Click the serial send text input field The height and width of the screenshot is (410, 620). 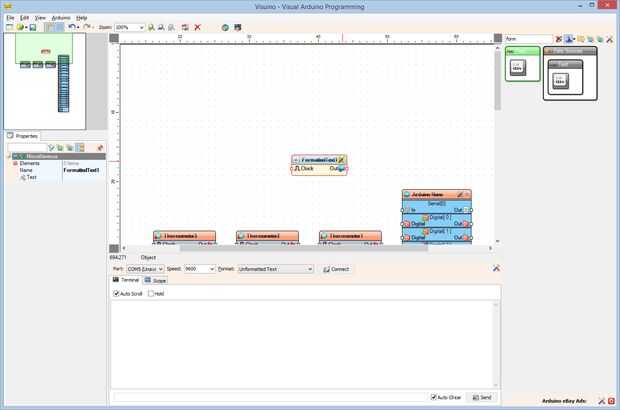[x=269, y=397]
